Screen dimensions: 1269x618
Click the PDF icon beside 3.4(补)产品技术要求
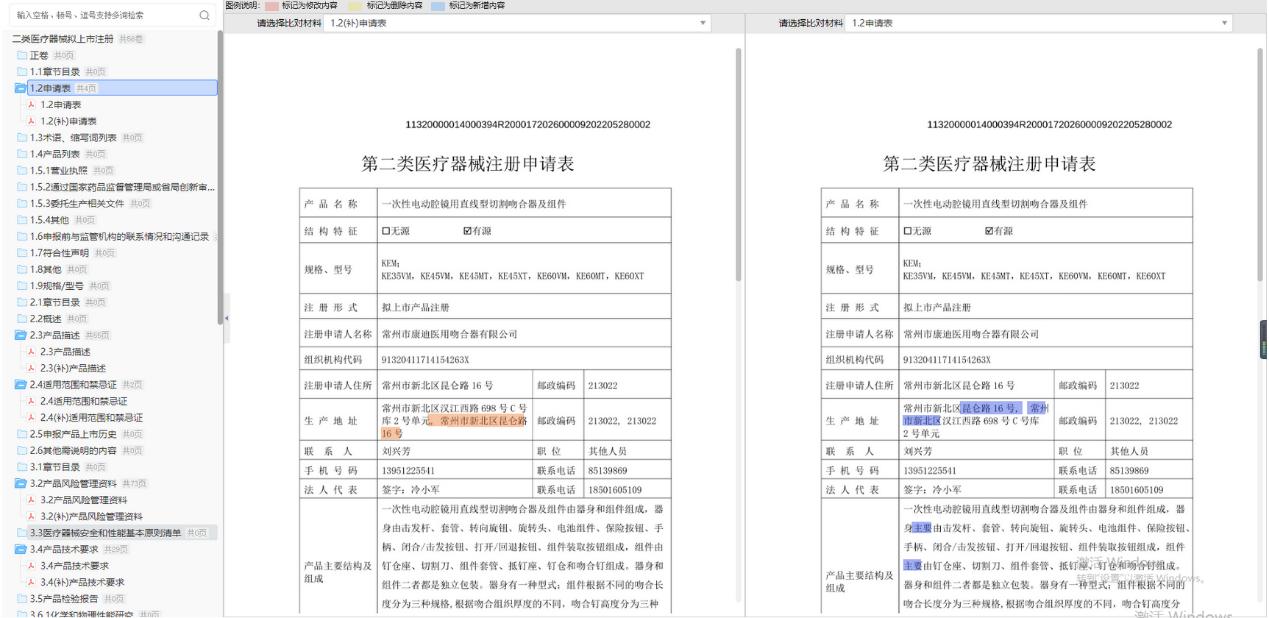click(x=31, y=582)
